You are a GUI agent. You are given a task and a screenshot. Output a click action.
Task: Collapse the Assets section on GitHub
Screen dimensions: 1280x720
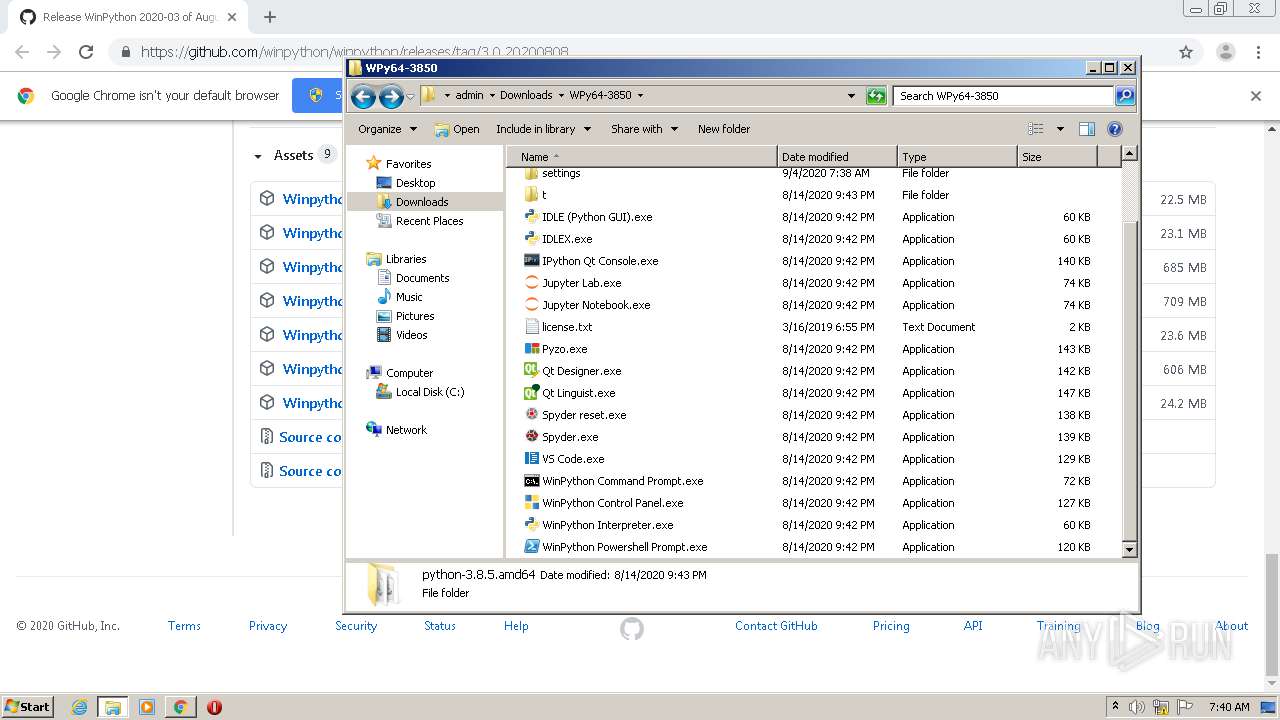(x=258, y=156)
